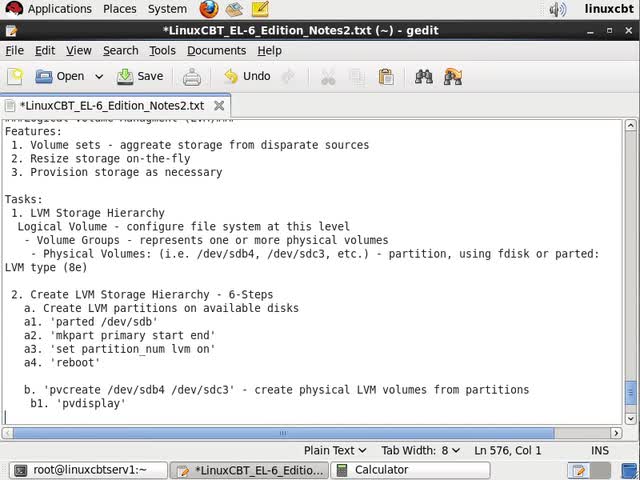Switch to Calculator in the taskbar
This screenshot has width=640, height=480.
(410, 470)
